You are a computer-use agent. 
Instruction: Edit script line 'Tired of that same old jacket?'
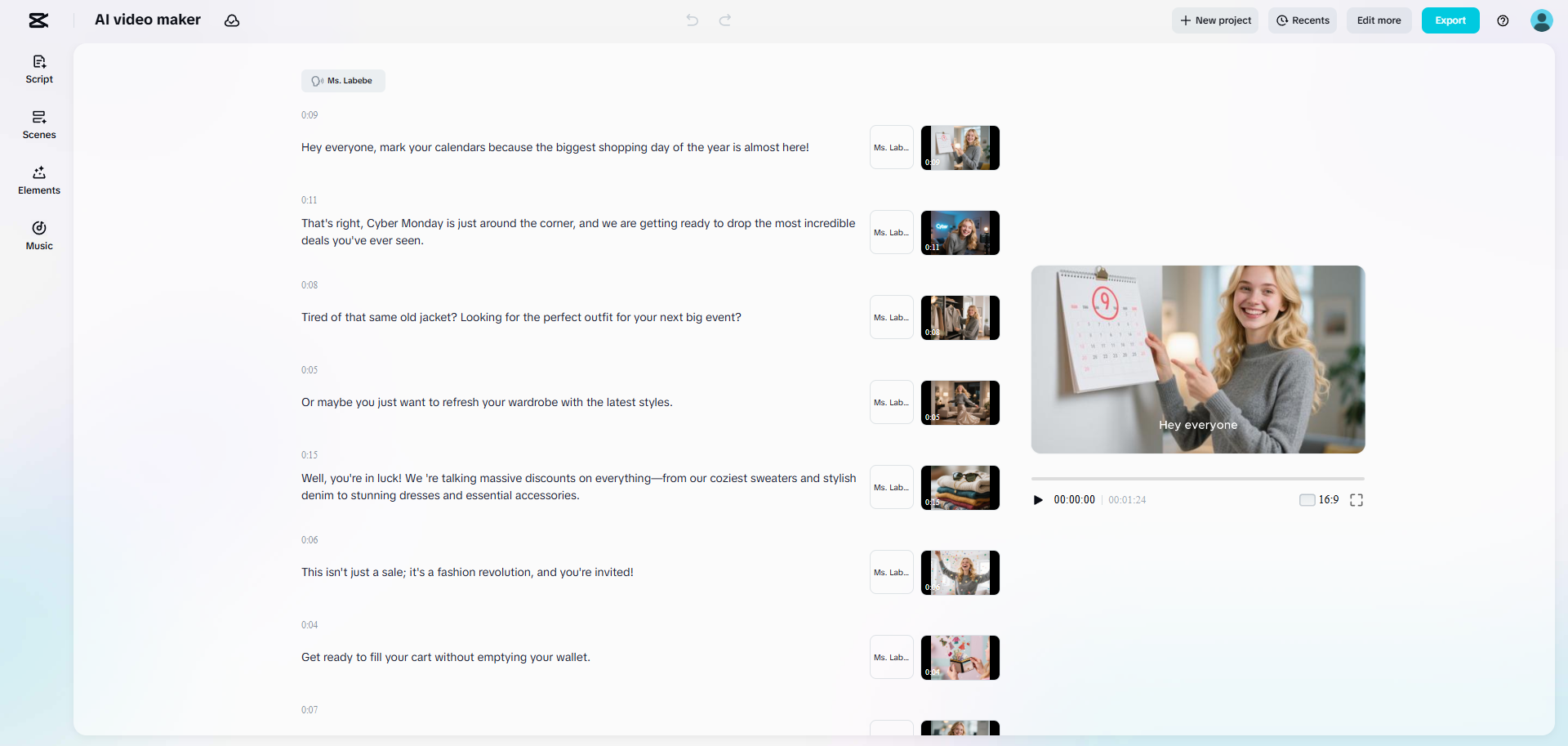521,318
